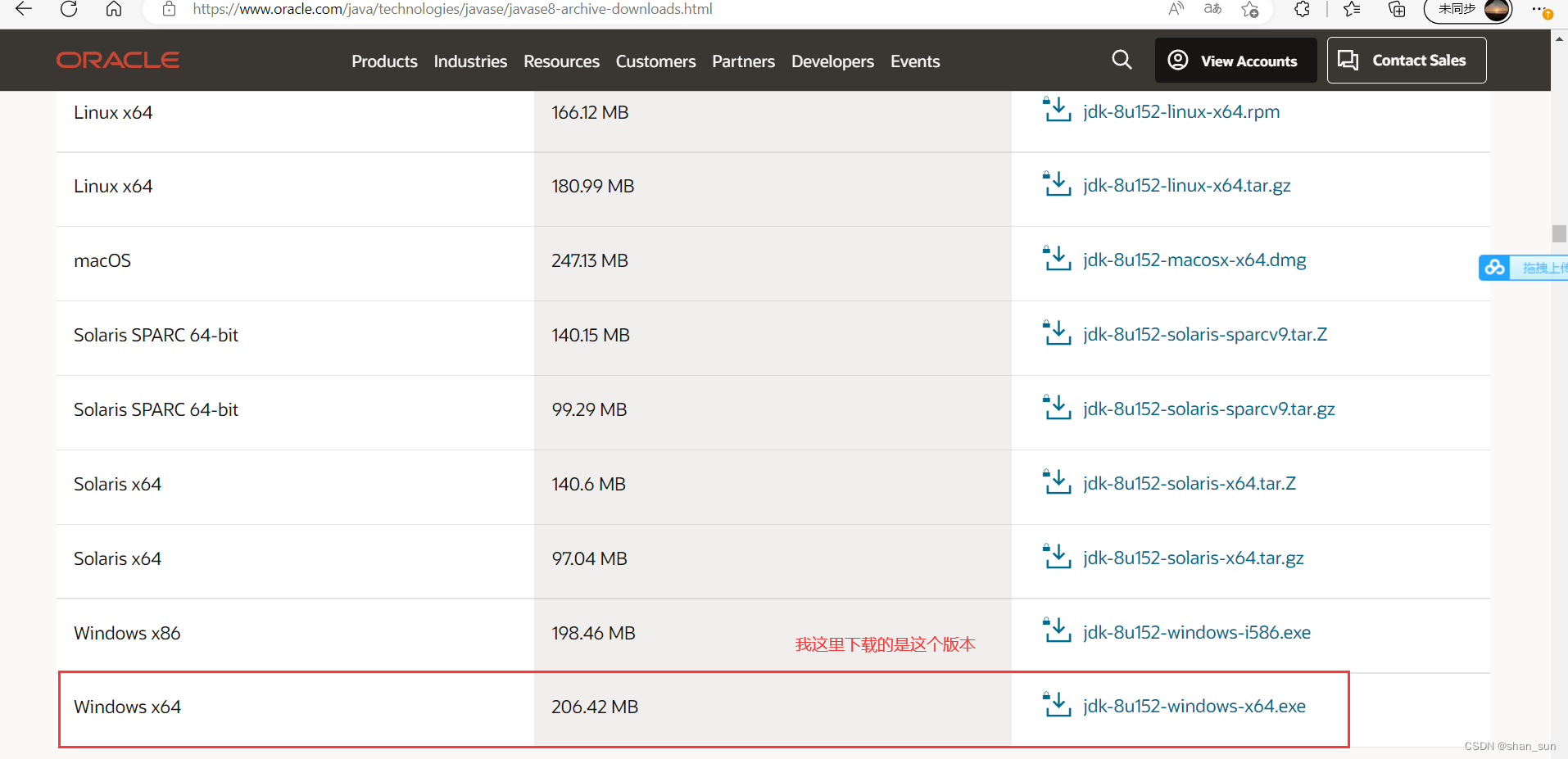Download jdk-8u152-windows-x64.exe link
Viewport: 1568px width, 759px height.
coord(1194,706)
